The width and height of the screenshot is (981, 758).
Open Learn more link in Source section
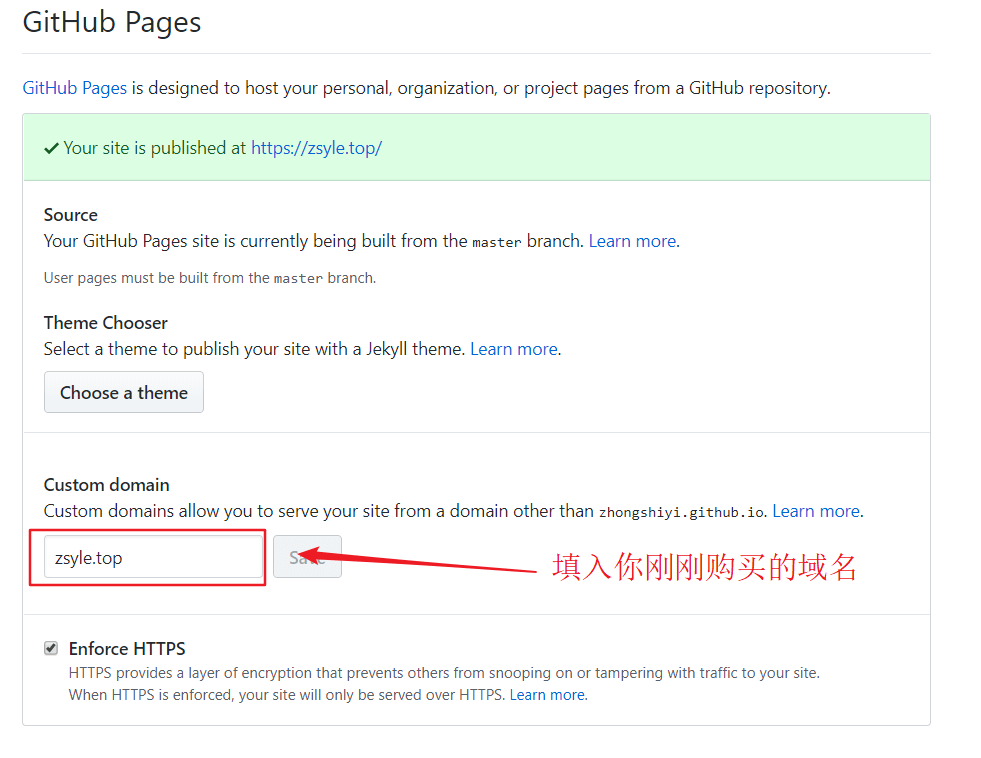[x=632, y=241]
